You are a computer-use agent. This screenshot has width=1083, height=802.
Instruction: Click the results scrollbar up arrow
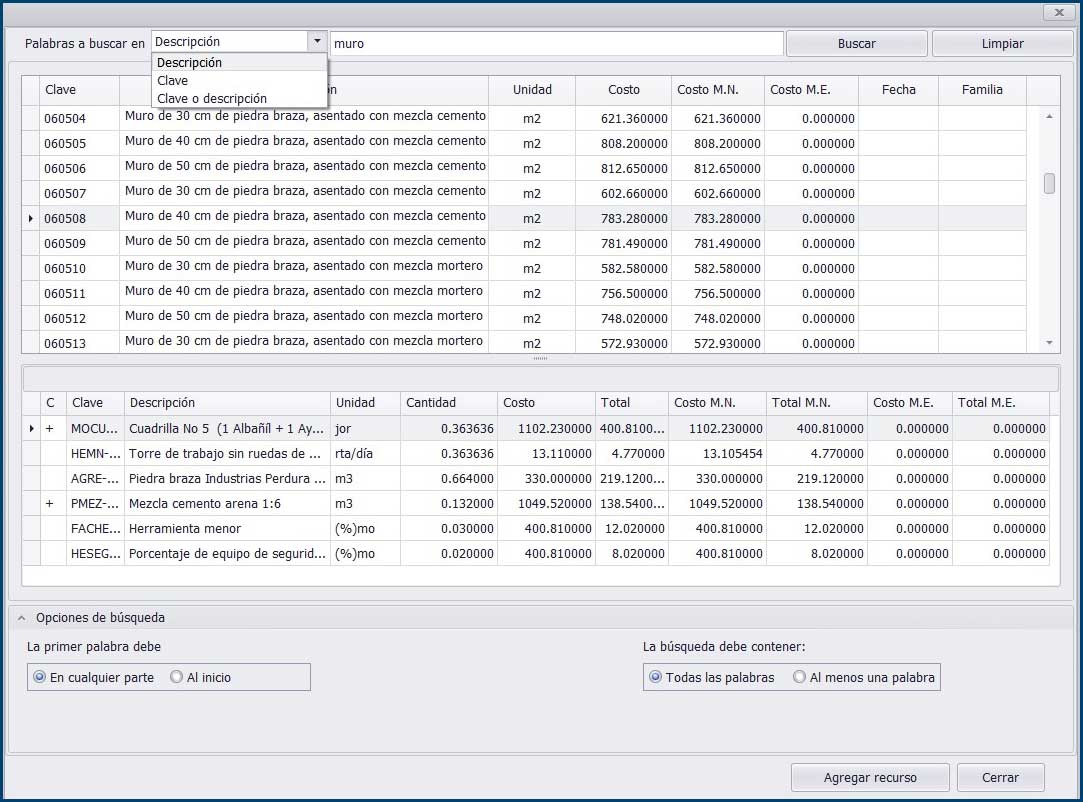click(x=1049, y=117)
